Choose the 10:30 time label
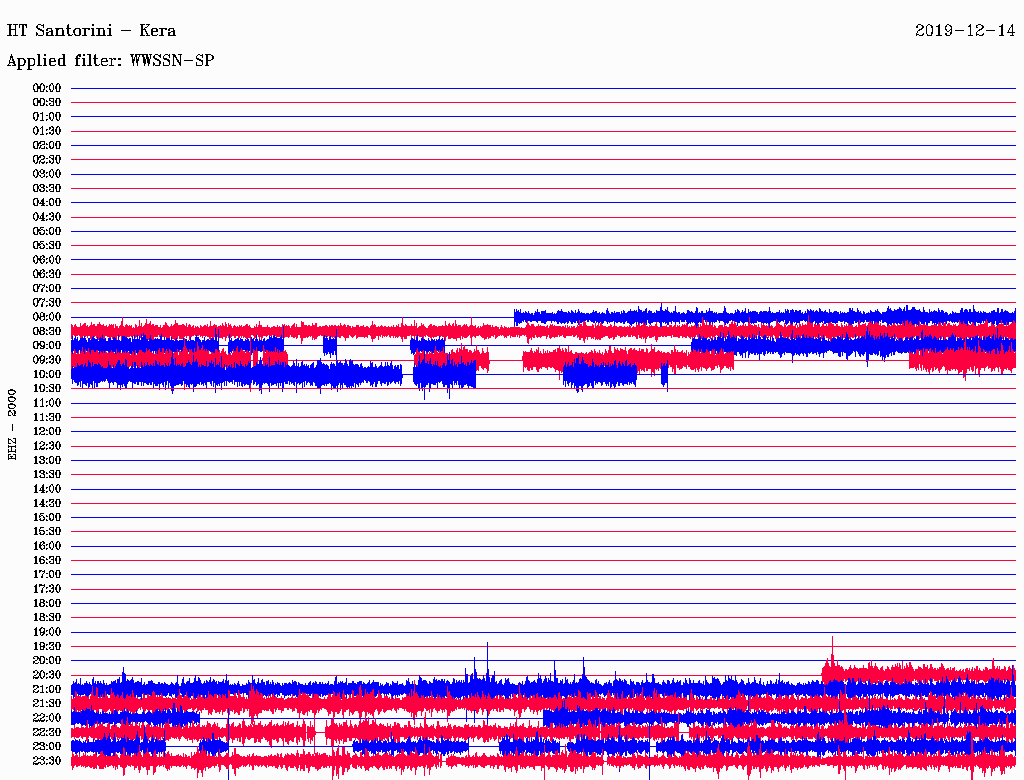 click(x=47, y=388)
